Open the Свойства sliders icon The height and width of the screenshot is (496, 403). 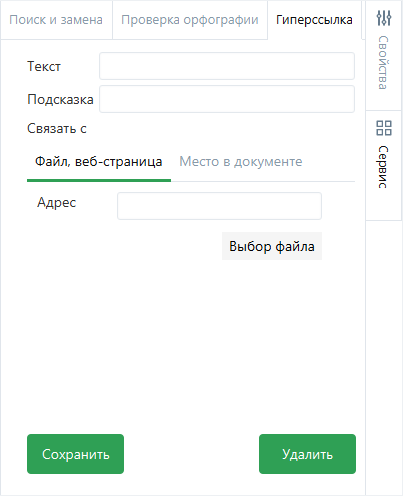tap(384, 18)
